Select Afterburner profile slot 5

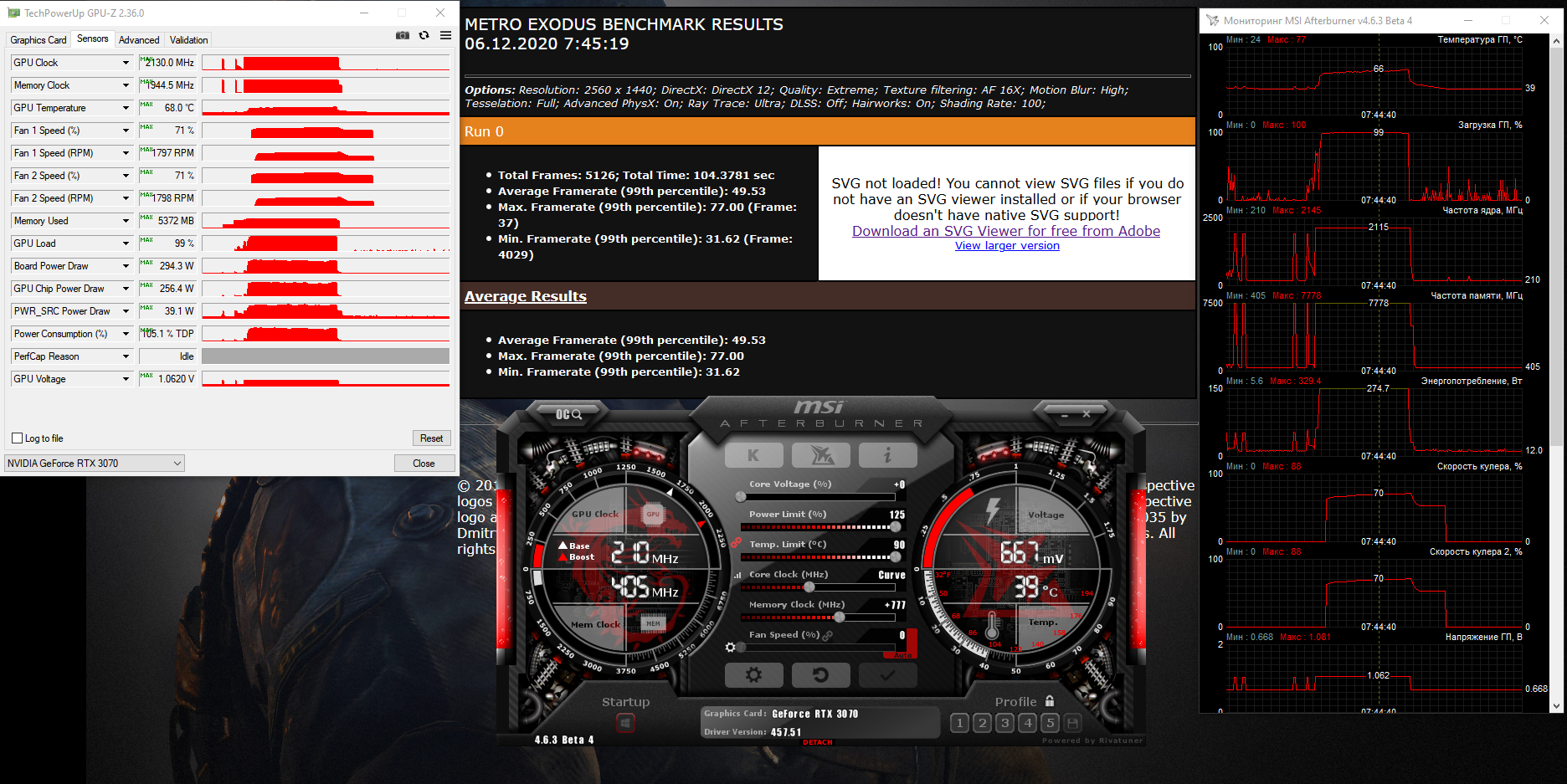[x=1051, y=723]
